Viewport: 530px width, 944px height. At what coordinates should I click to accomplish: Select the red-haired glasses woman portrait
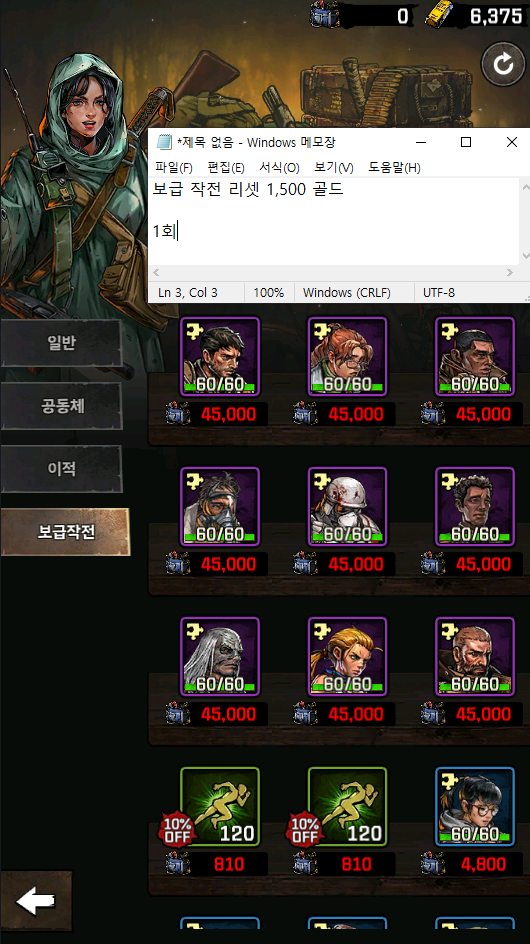348,357
